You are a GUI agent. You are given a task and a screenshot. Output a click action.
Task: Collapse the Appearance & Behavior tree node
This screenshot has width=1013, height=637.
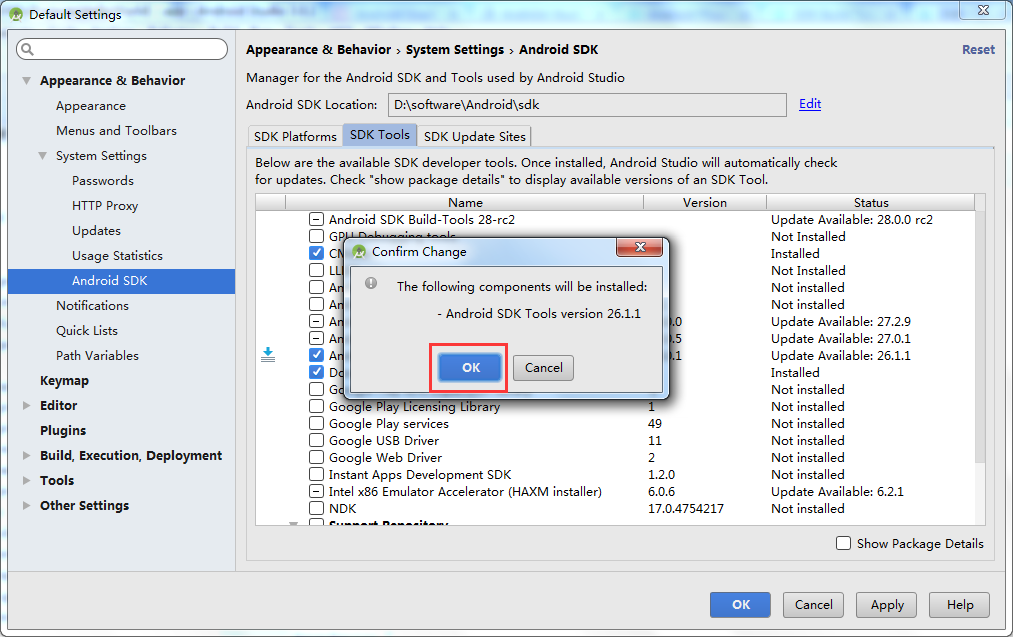coord(26,81)
